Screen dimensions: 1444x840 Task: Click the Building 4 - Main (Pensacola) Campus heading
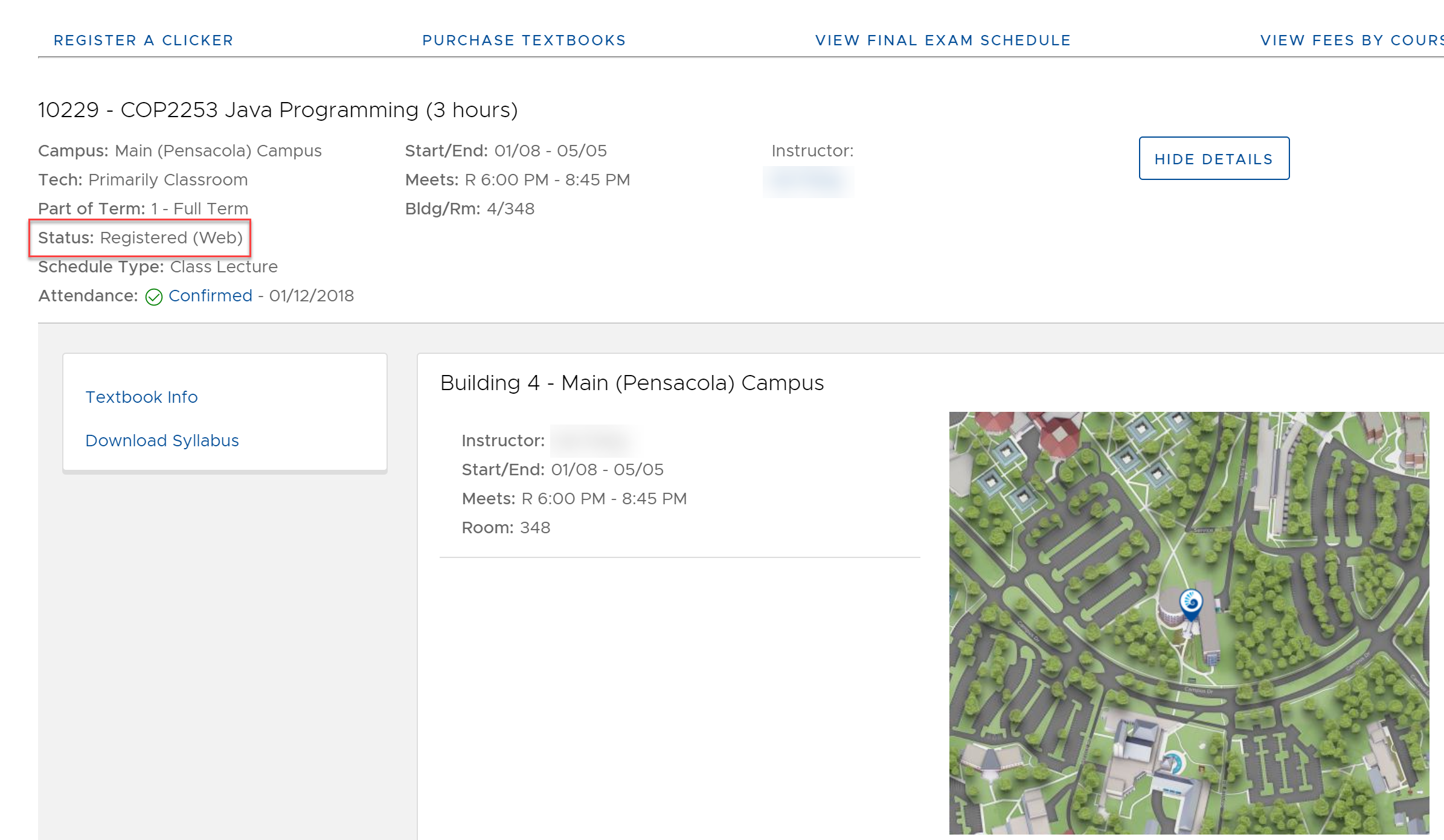click(x=632, y=383)
